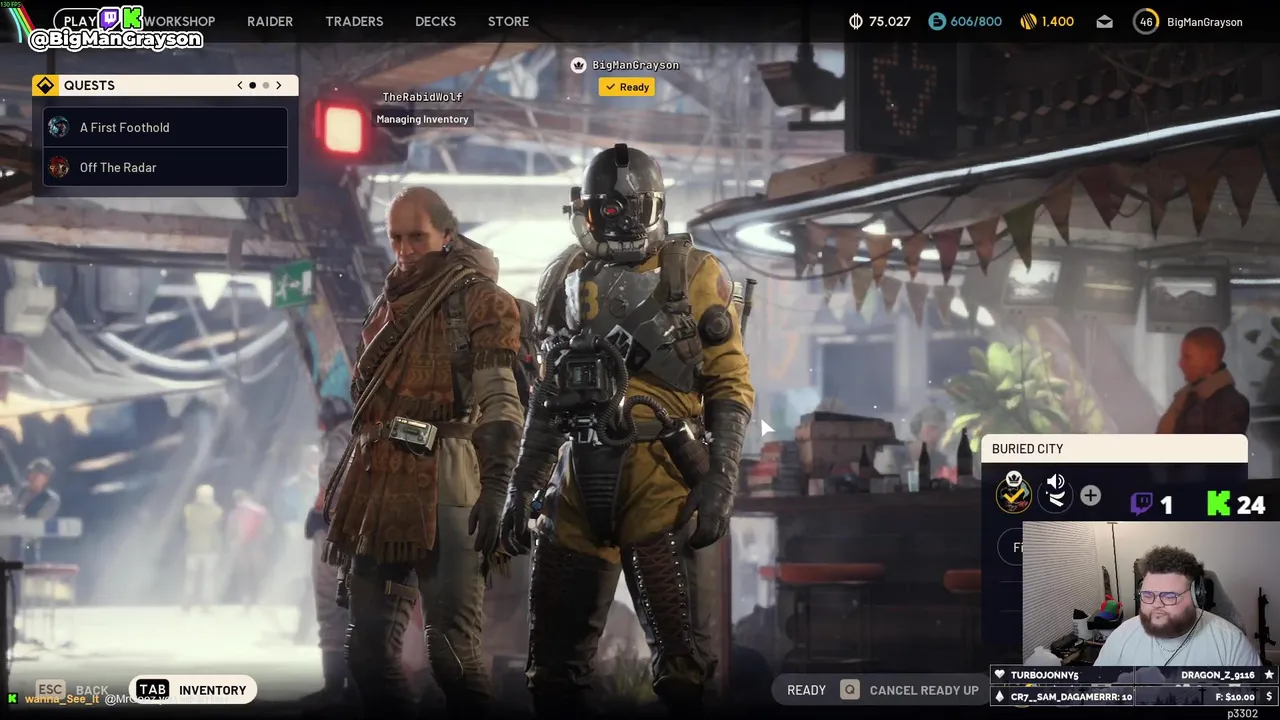Go to previous quests page arrow
The height and width of the screenshot is (720, 1280).
point(240,85)
